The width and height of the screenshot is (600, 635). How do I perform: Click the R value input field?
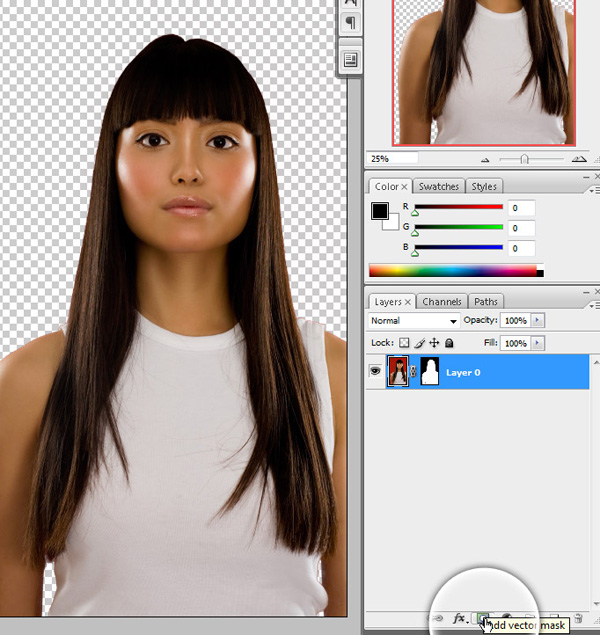click(x=521, y=208)
